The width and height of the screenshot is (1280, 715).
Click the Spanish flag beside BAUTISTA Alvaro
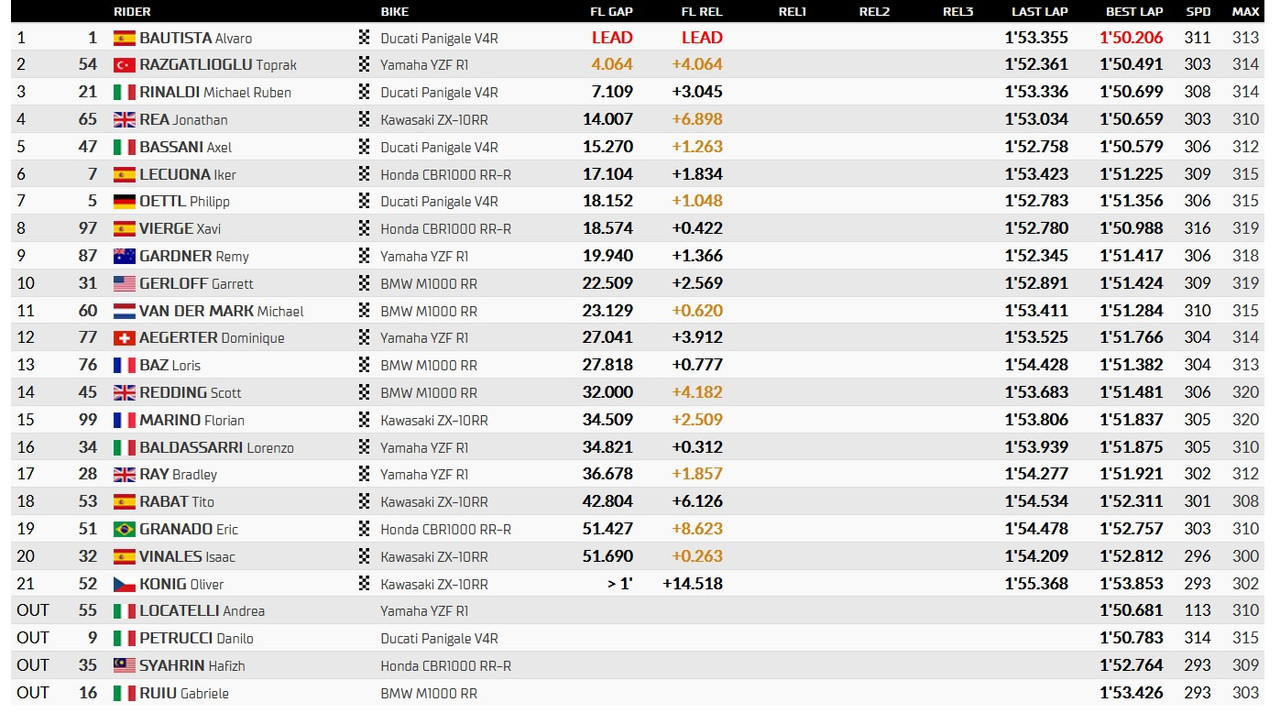click(124, 38)
